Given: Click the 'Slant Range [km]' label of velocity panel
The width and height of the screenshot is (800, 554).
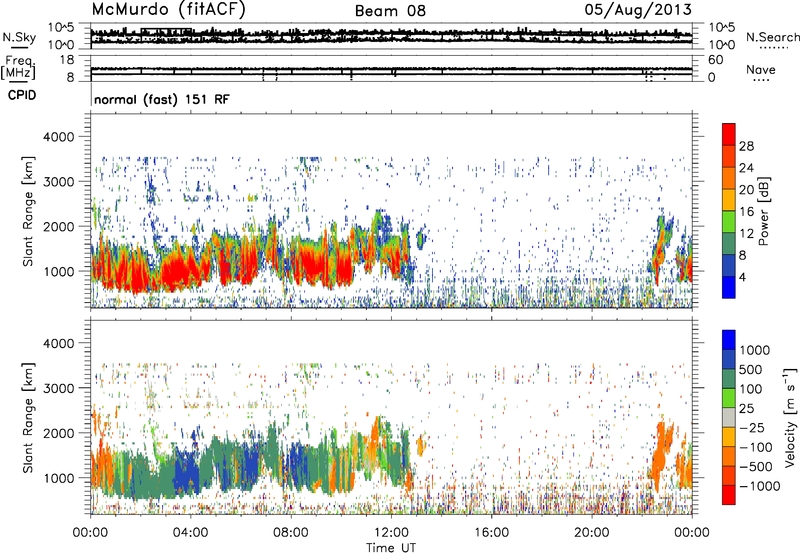Looking at the screenshot, I should (x=29, y=417).
